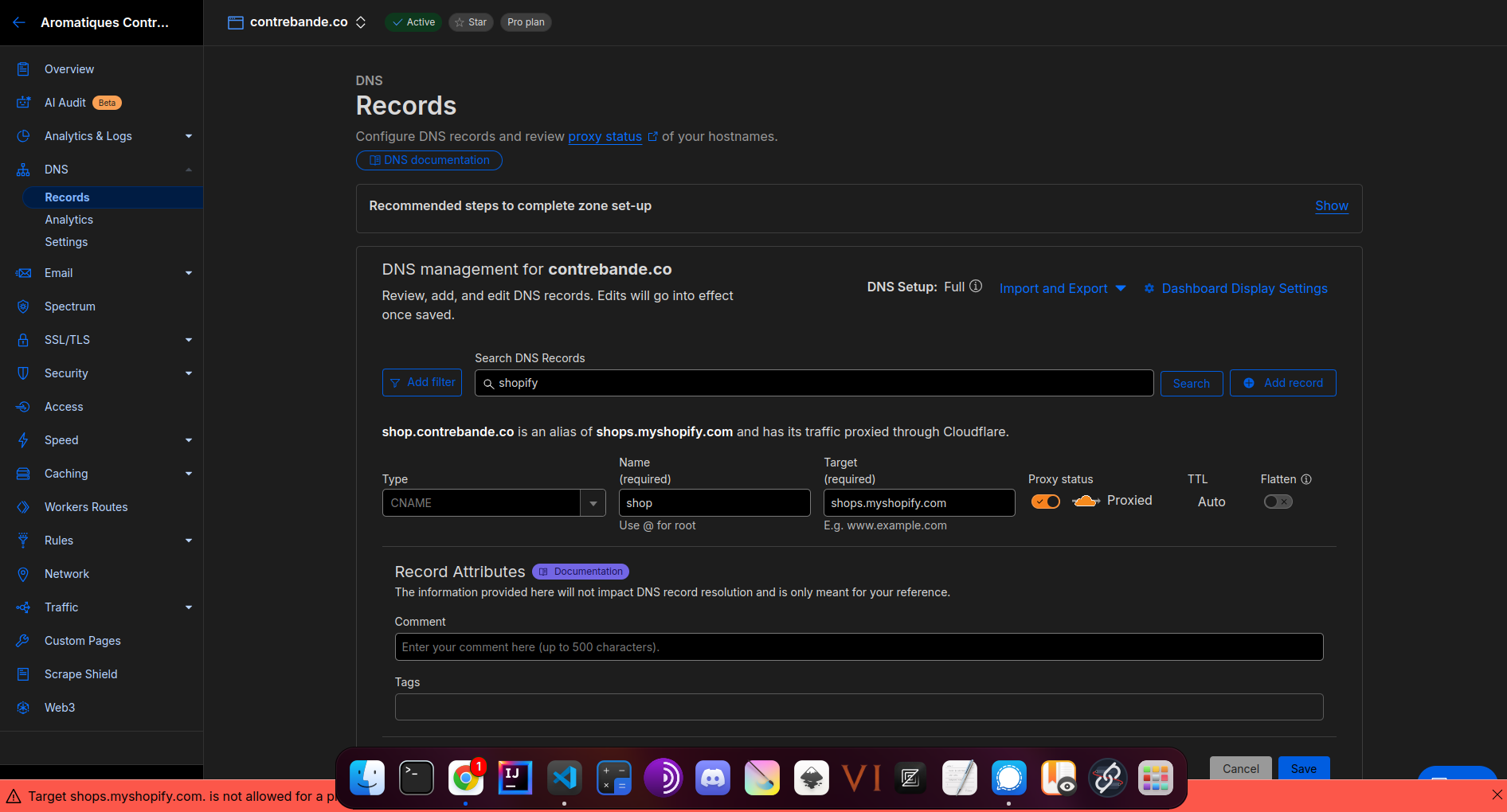
Task: Toggle the Flatten switch
Action: click(x=1278, y=502)
